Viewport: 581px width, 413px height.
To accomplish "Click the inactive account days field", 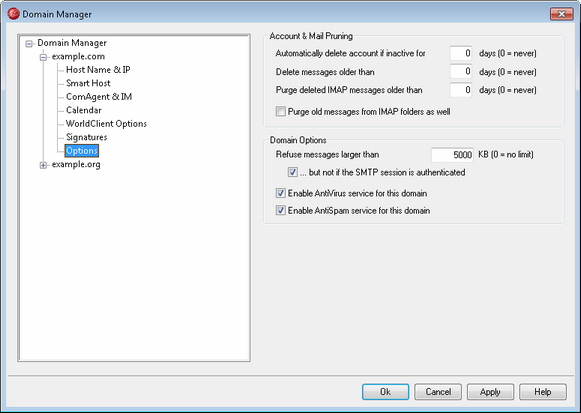I will point(461,53).
